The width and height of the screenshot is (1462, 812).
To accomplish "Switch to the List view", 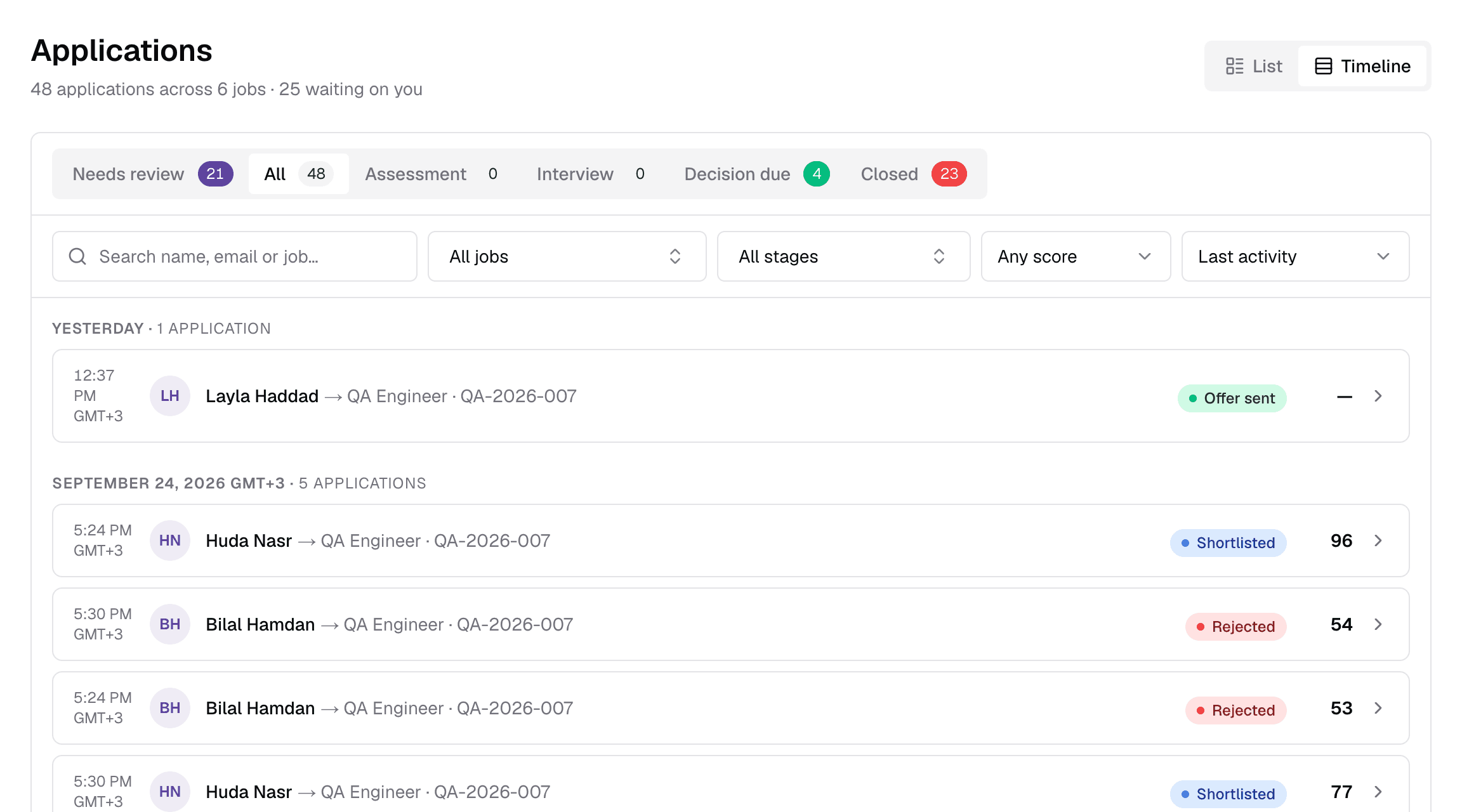I will tap(1253, 66).
